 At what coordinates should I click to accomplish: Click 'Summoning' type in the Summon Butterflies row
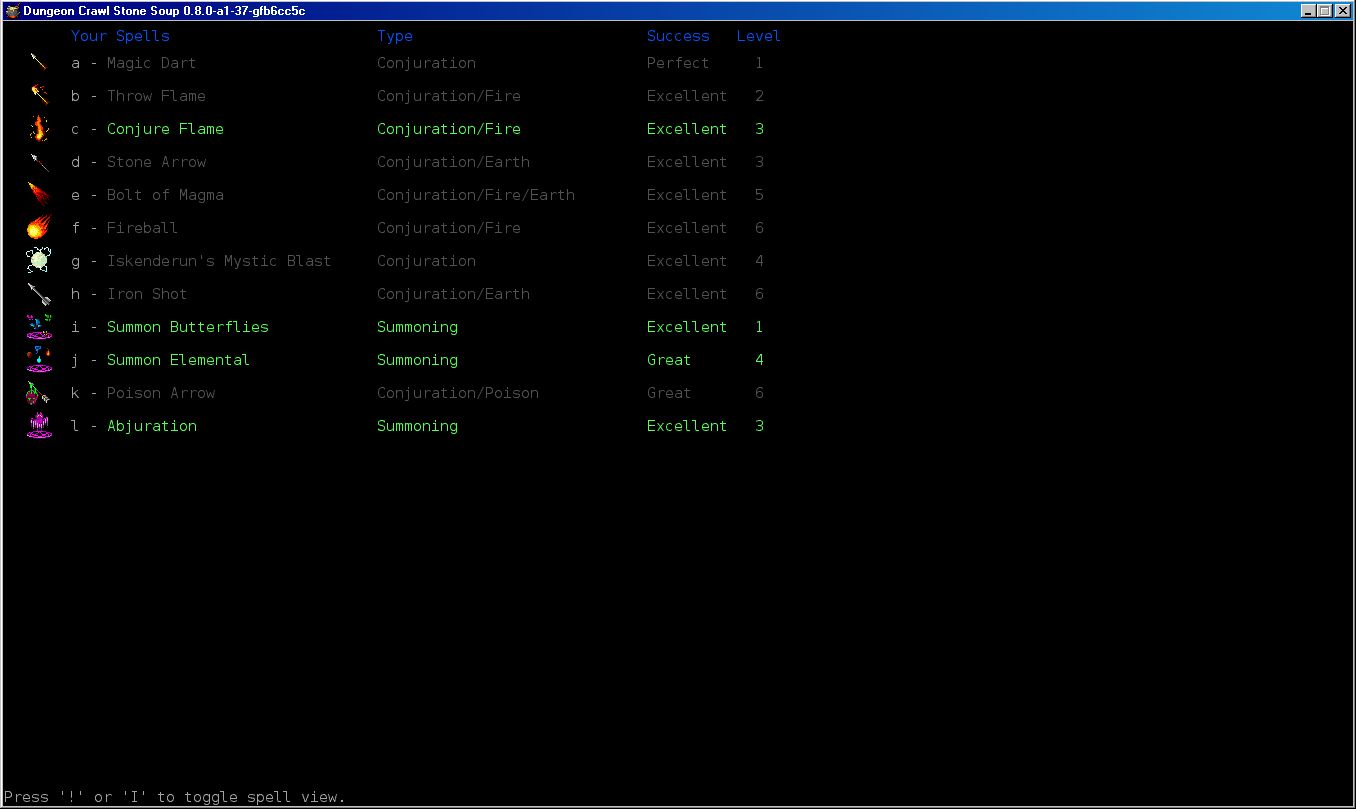coord(417,327)
